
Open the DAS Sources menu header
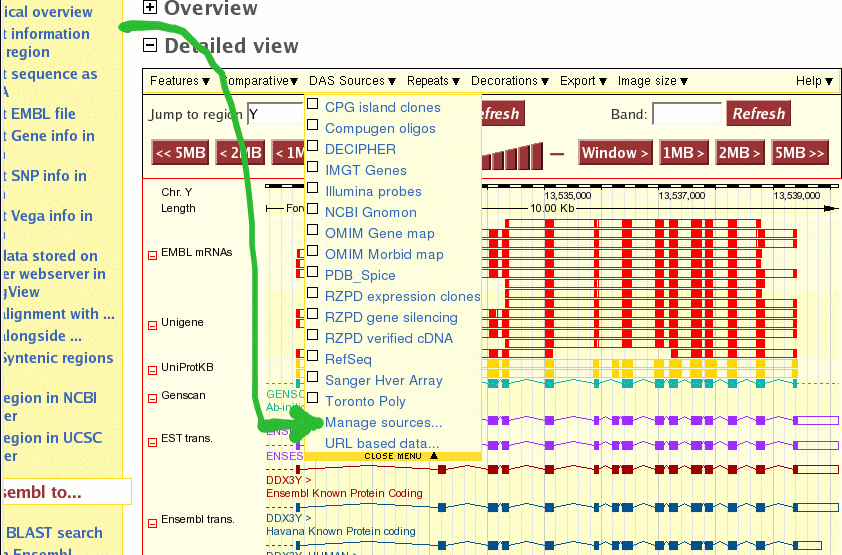(352, 81)
